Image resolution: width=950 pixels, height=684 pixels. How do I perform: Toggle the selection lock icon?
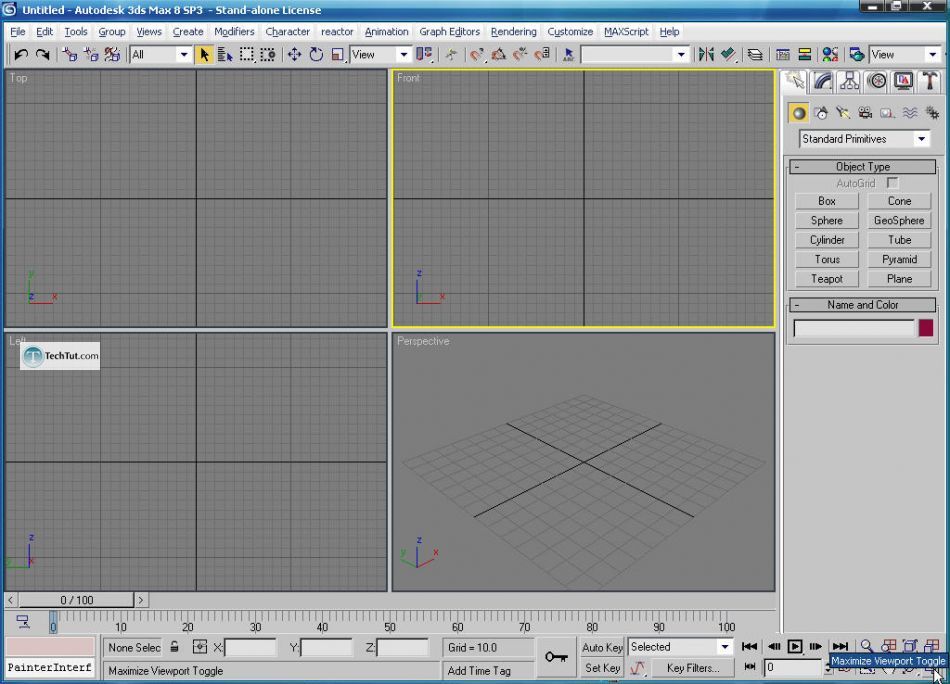pos(175,647)
